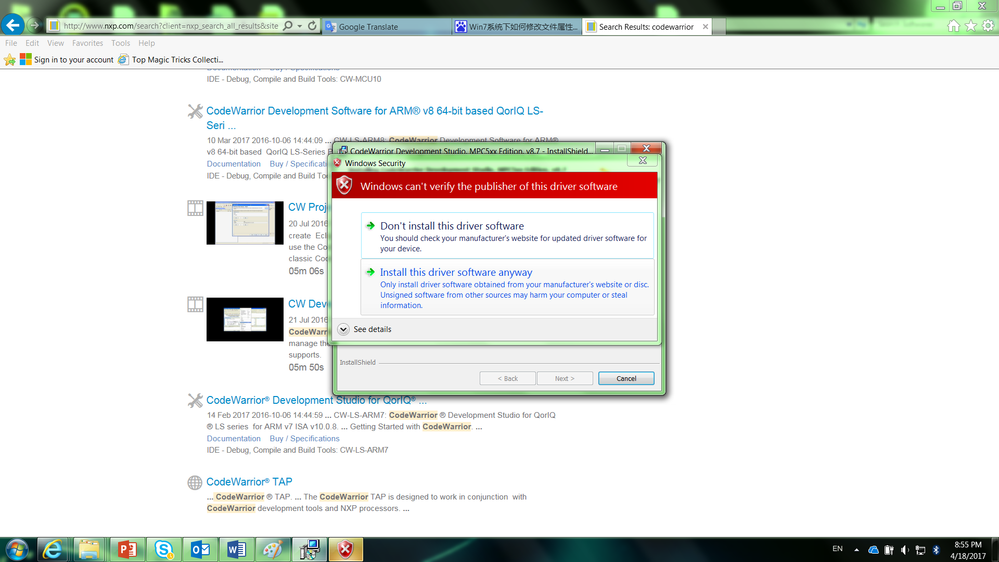Click the Add to Favorites bar star icon
999x562 pixels.
tap(10, 60)
